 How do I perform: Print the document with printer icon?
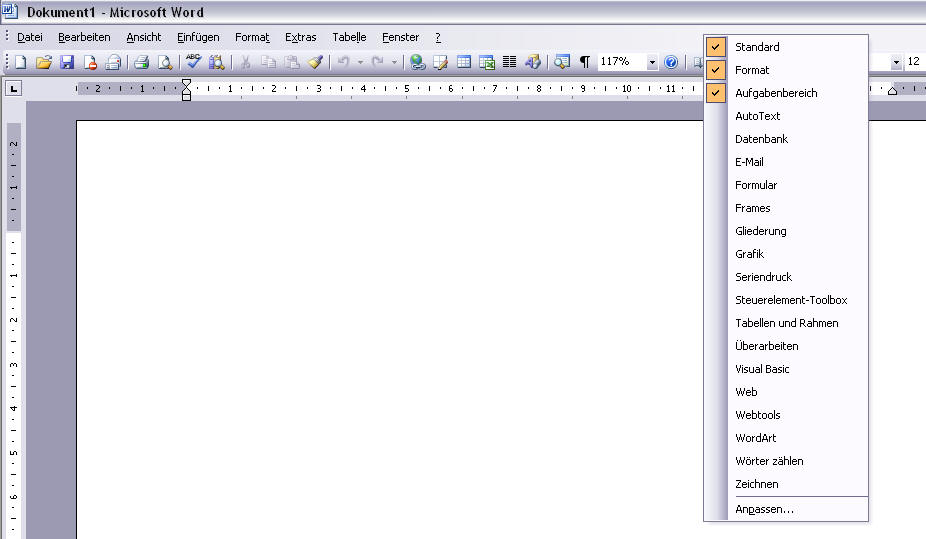[x=141, y=62]
